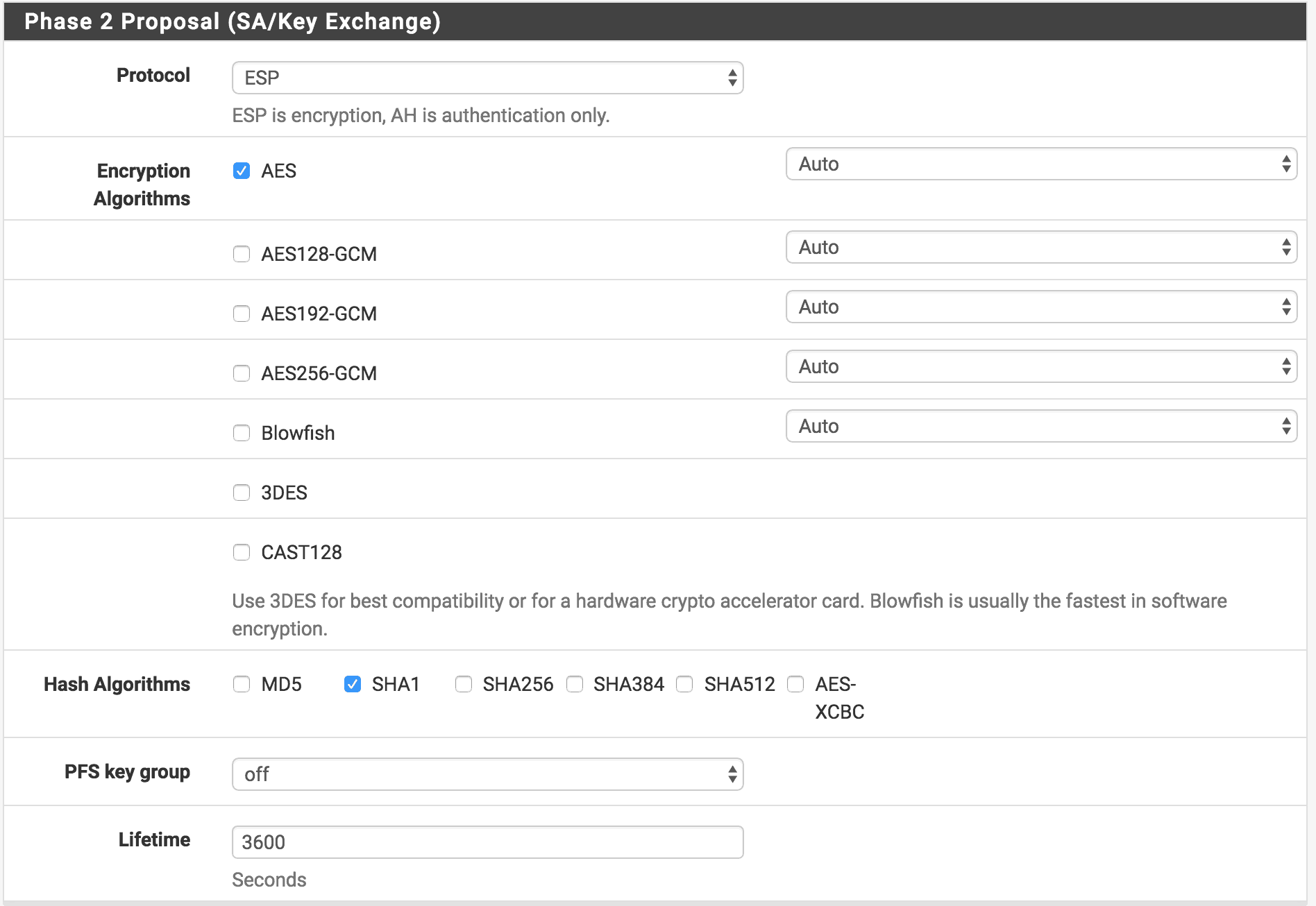The image size is (1316, 906).
Task: Enable the SHA384 hash checkbox
Action: coord(575,684)
